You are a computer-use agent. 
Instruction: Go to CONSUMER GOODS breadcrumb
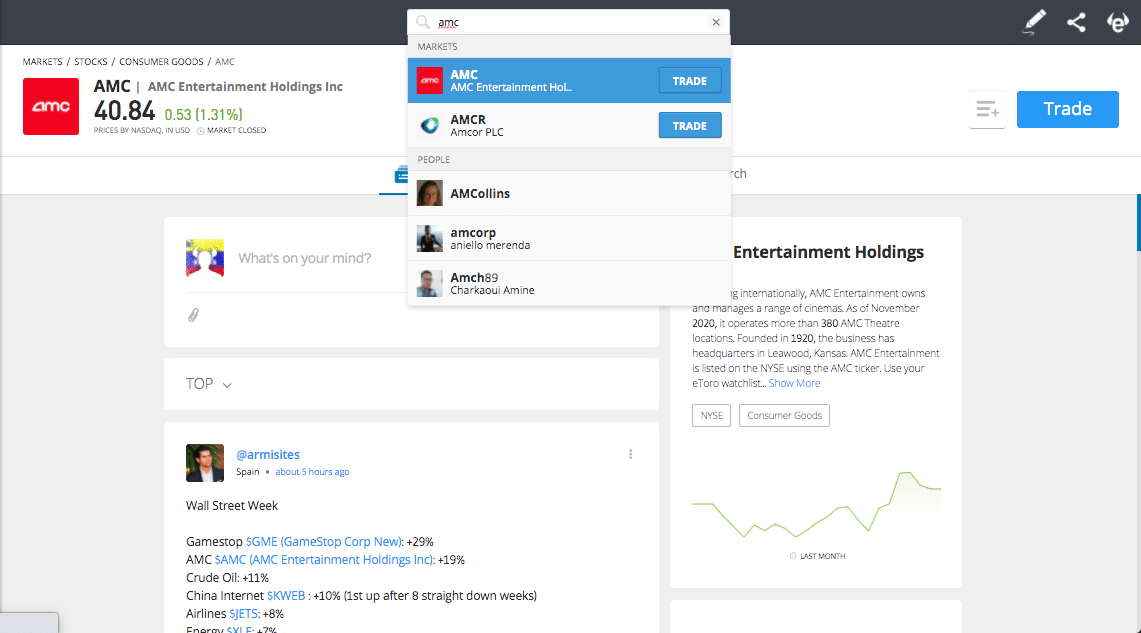click(162, 62)
